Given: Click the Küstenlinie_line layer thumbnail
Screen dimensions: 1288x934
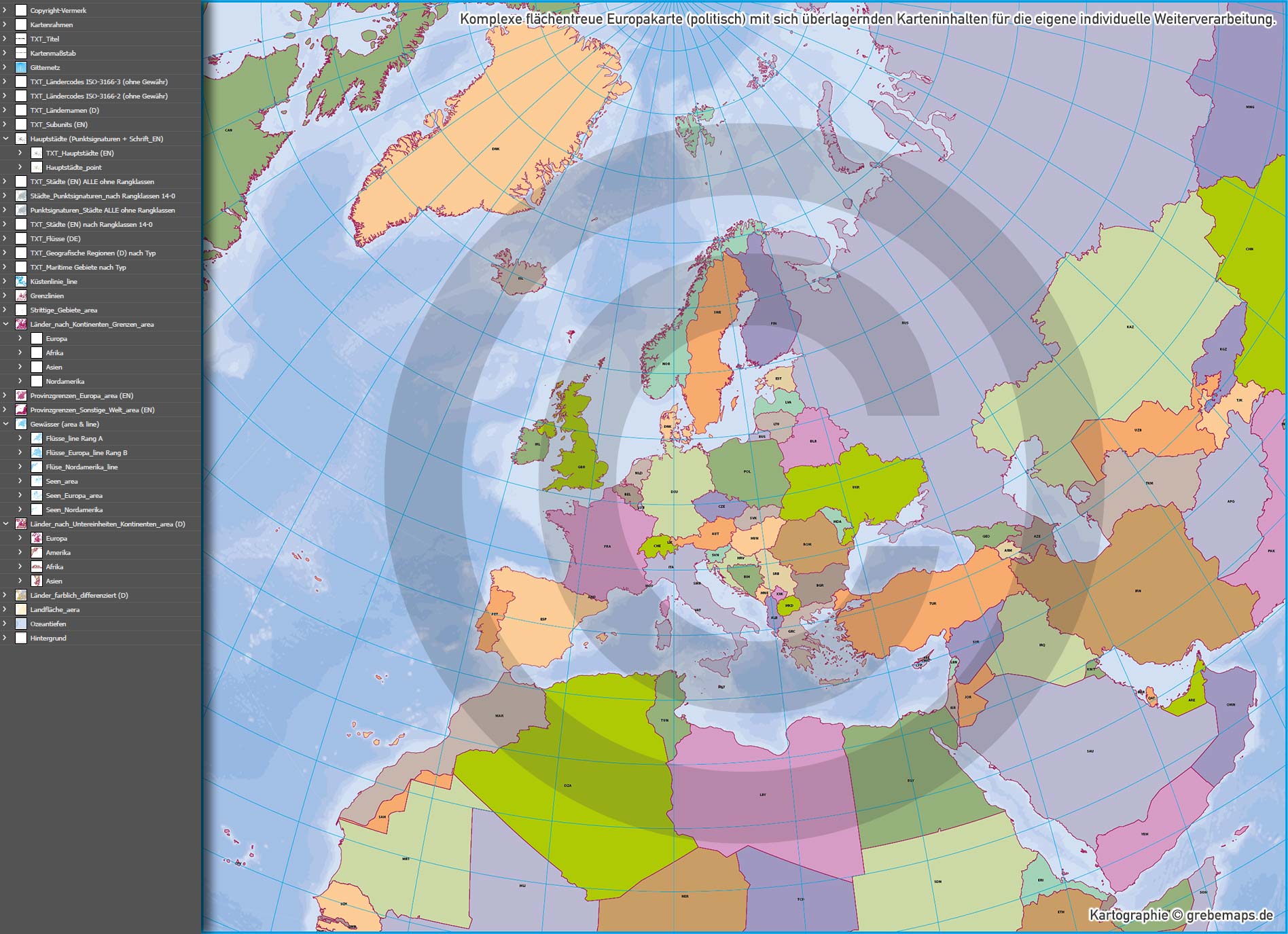Looking at the screenshot, I should (21, 281).
